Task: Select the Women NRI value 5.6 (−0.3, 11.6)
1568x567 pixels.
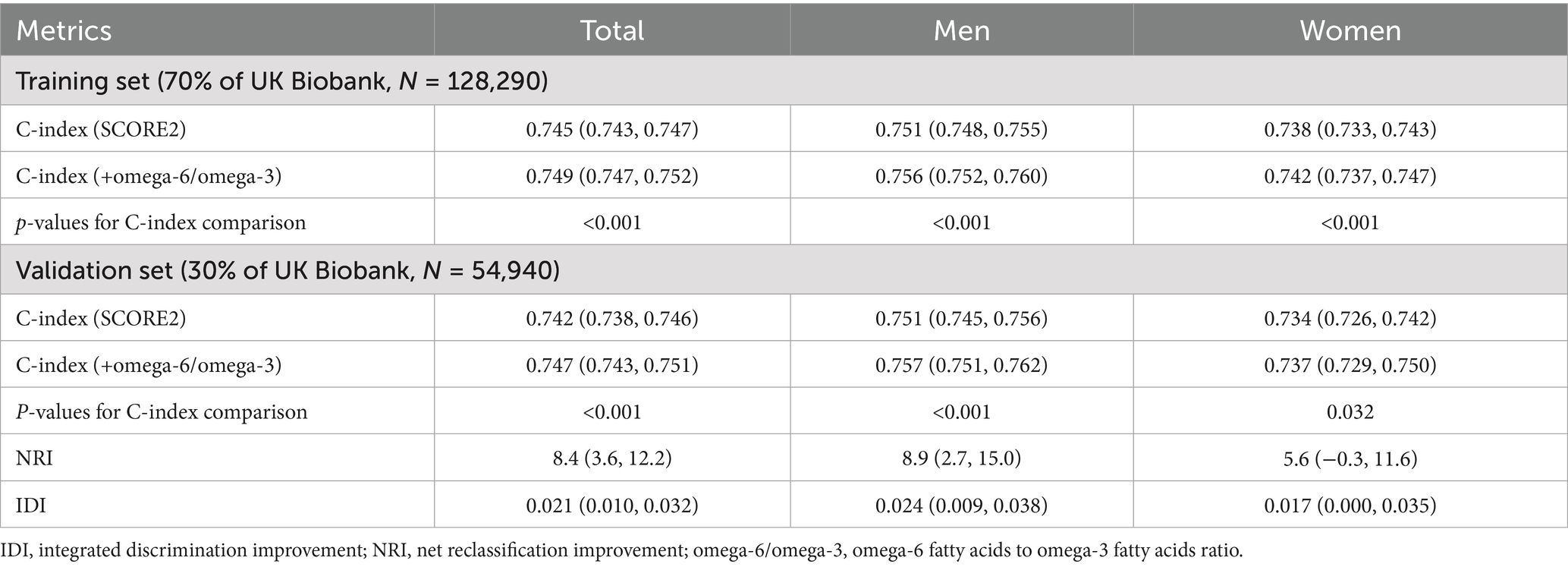Action: click(1350, 458)
